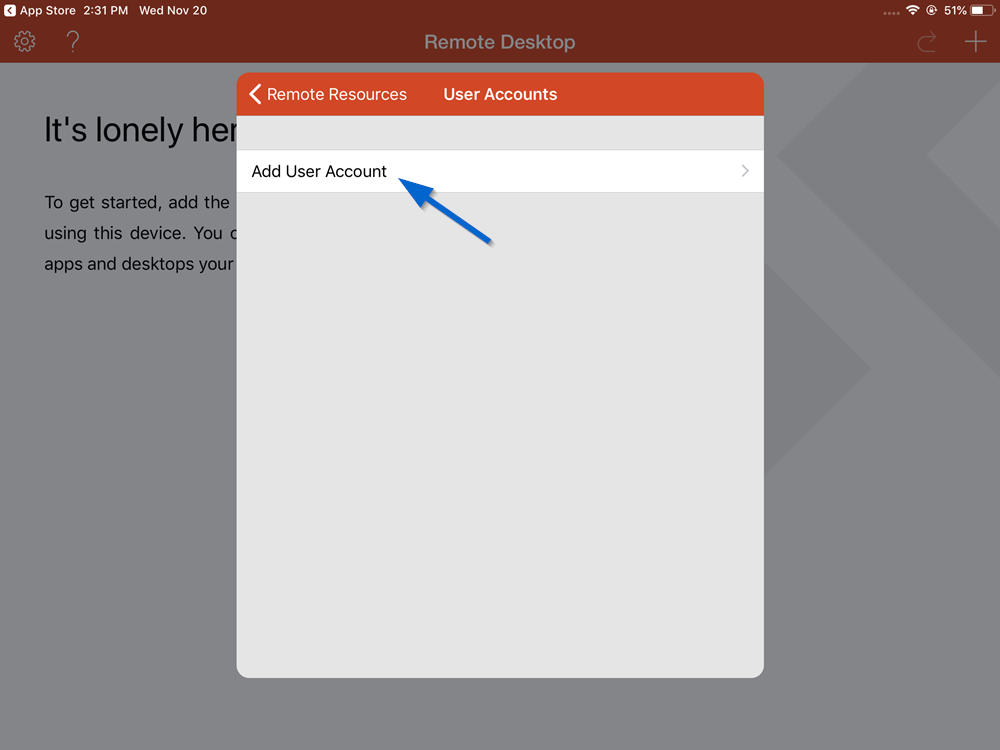Open the settings gear icon
This screenshot has width=1000, height=750.
25,41
